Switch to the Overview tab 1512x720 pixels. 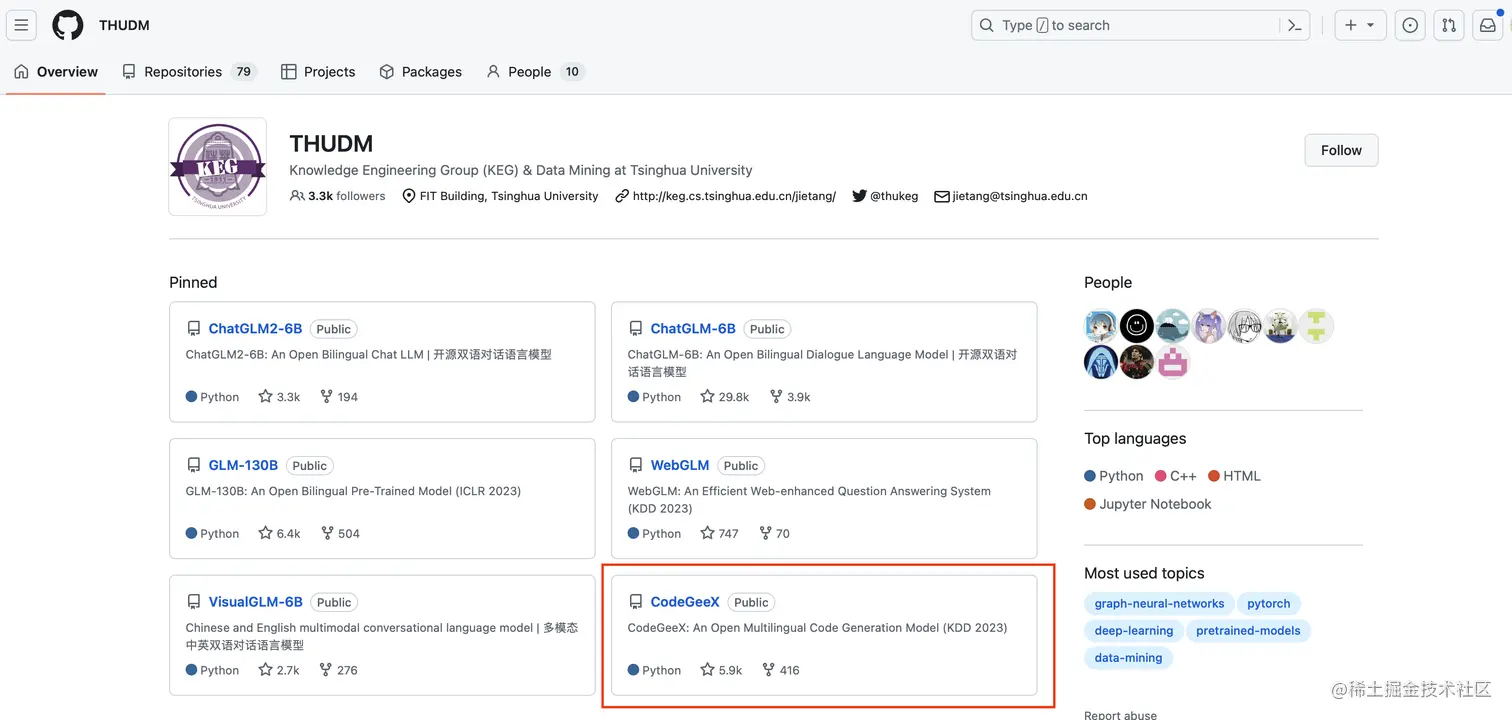pyautogui.click(x=56, y=72)
